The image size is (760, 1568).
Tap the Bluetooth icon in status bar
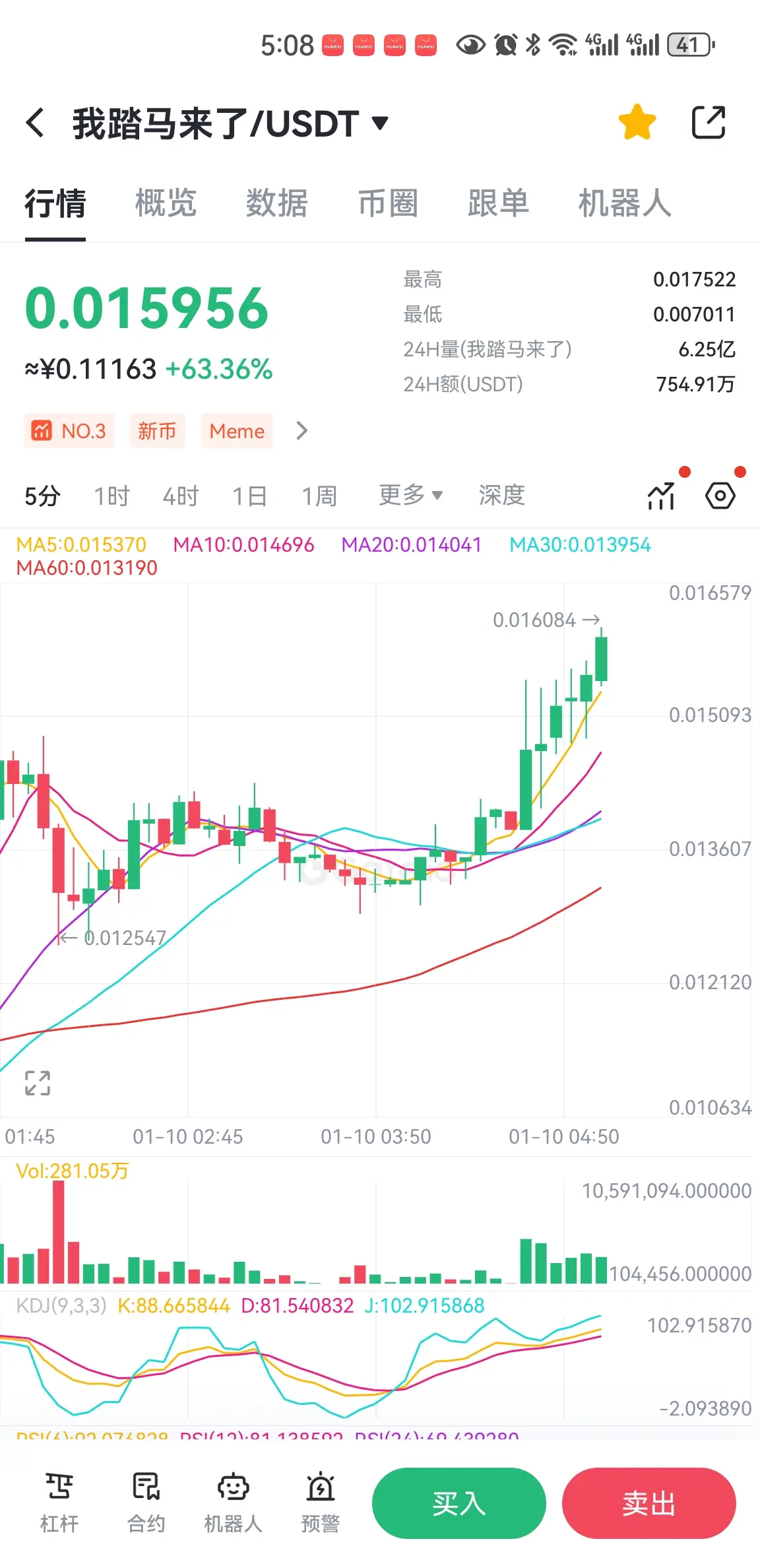coord(533,45)
